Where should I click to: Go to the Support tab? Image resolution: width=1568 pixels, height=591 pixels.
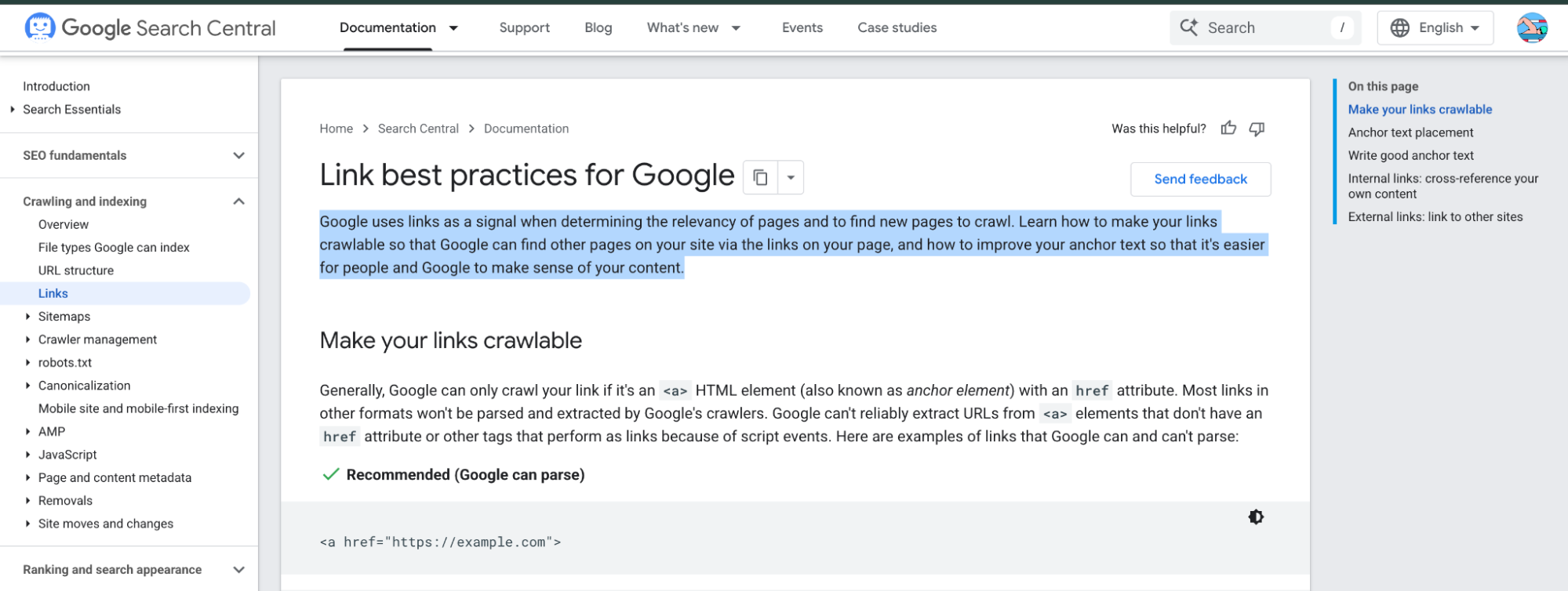tap(525, 27)
